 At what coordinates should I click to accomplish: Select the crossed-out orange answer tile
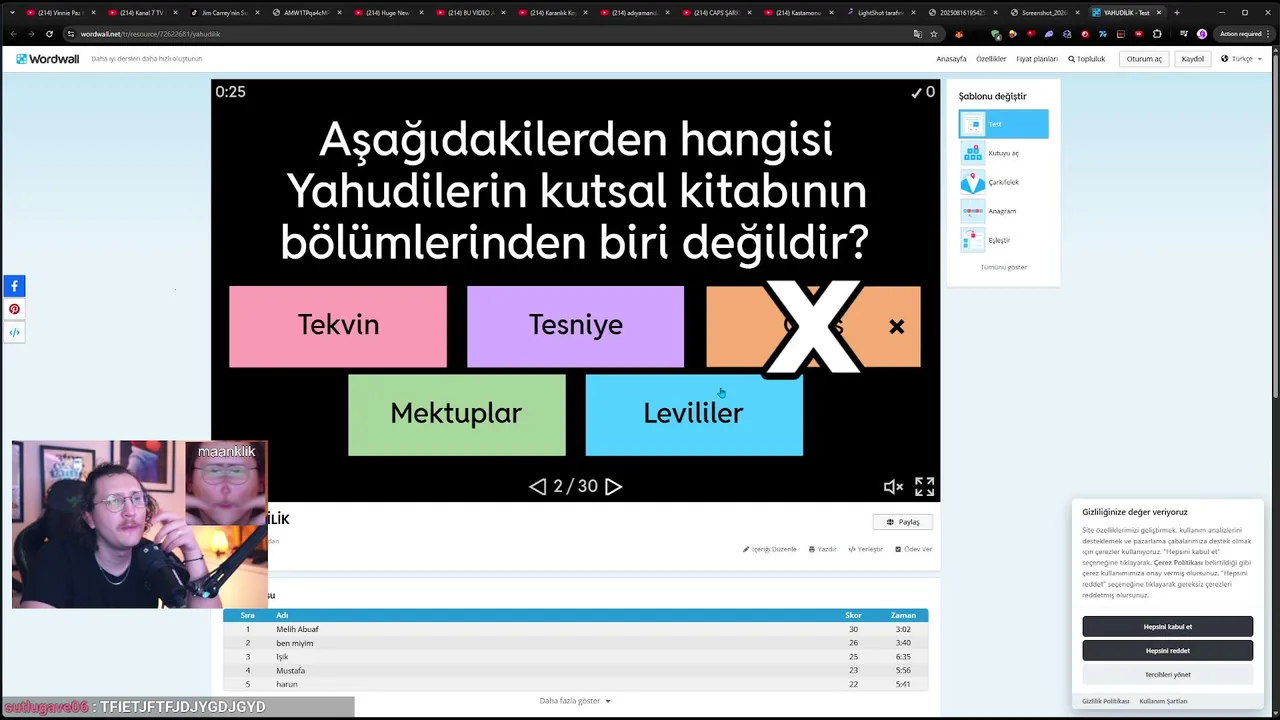point(813,326)
